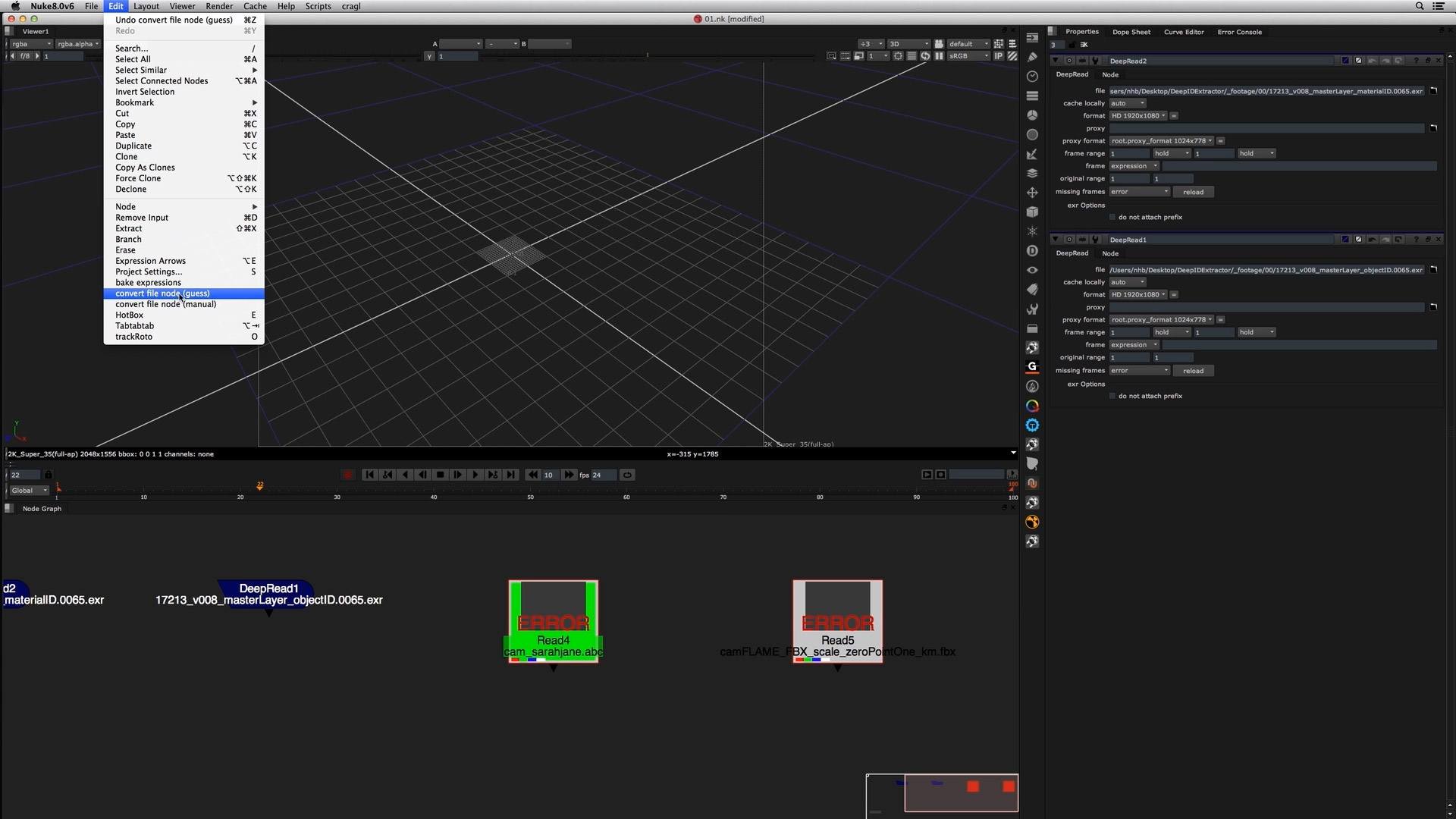The width and height of the screenshot is (1456, 819).
Task: Jump to the last frame button
Action: 510,475
